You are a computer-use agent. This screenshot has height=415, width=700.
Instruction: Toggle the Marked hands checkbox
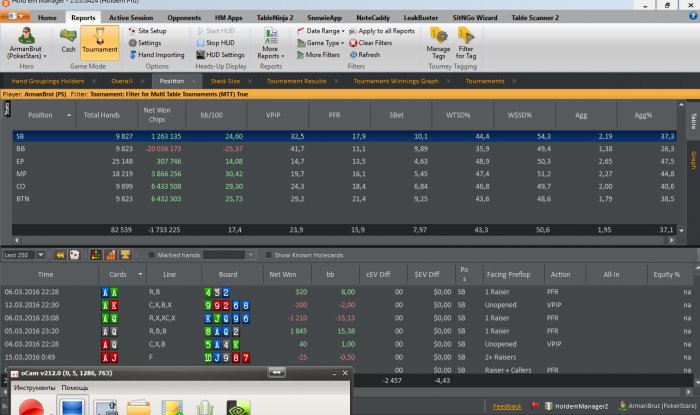click(151, 255)
